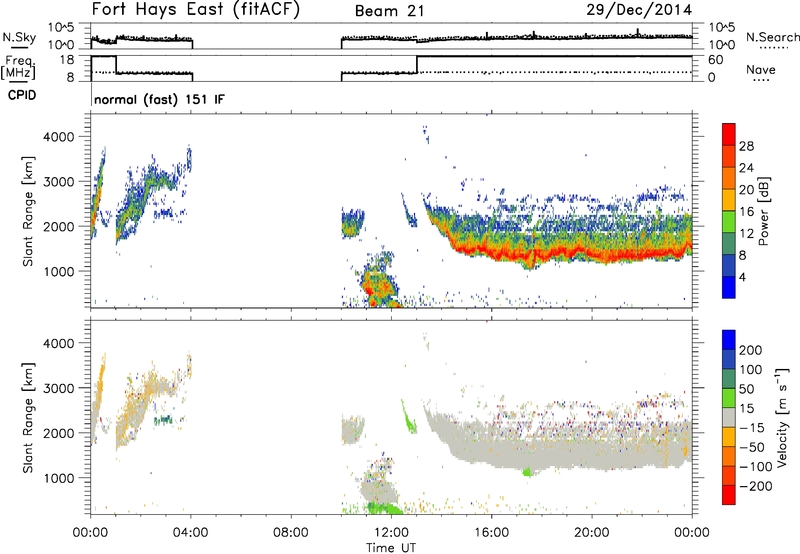This screenshot has width=800, height=554.
Task: Click the '200' velocity colorbar tick
Action: (751, 350)
